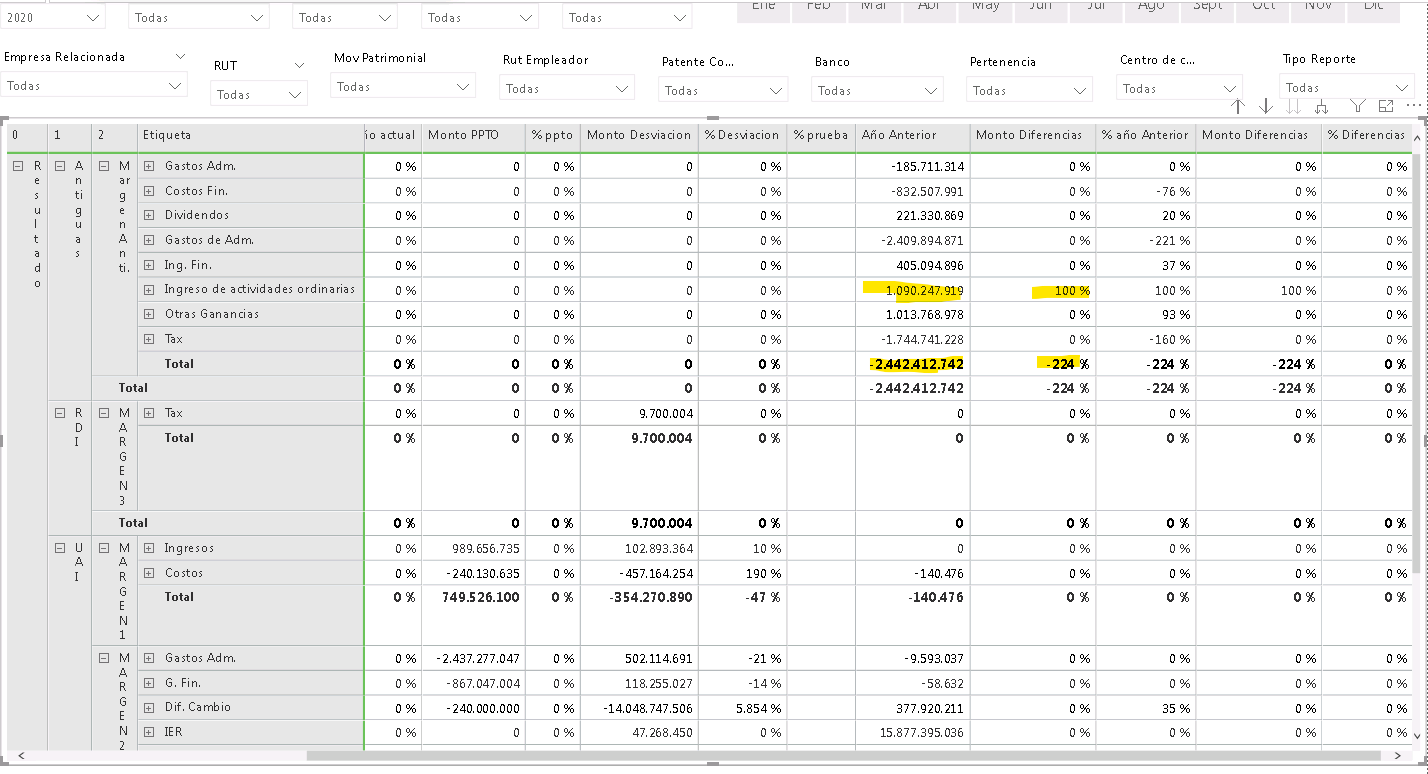Expand the Ingresos row
The height and width of the screenshot is (774, 1428).
click(149, 548)
